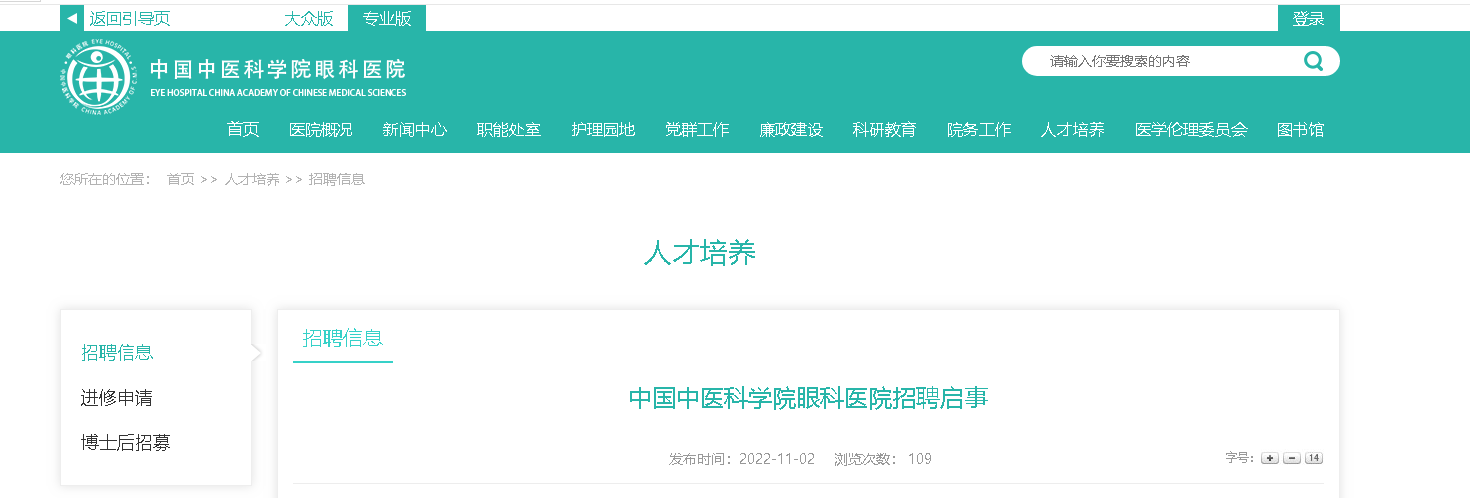The image size is (1470, 498).
Task: Open 党群工作 menu item
Action: pos(697,130)
